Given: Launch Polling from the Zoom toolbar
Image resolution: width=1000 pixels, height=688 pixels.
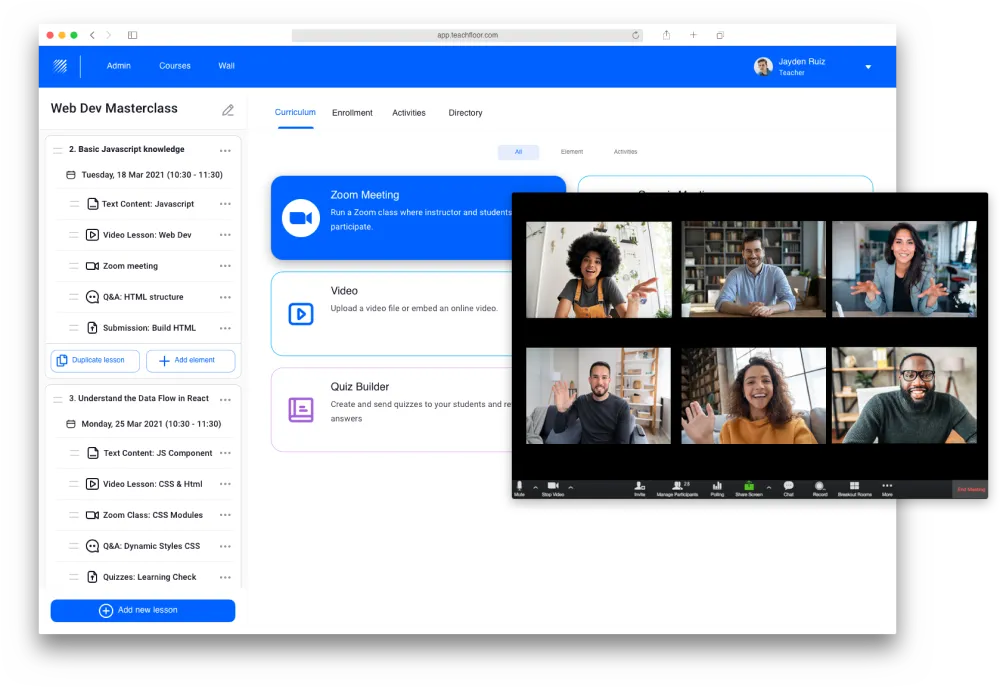Looking at the screenshot, I should tap(718, 487).
